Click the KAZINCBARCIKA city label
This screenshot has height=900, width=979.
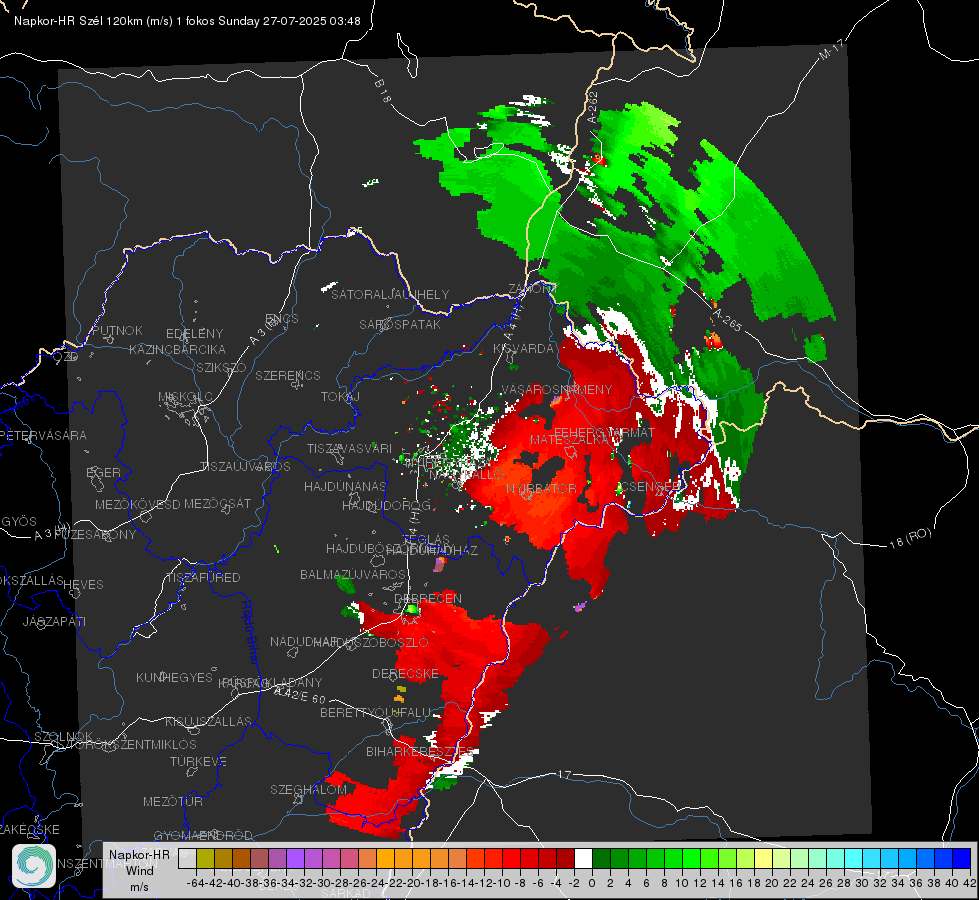click(177, 349)
